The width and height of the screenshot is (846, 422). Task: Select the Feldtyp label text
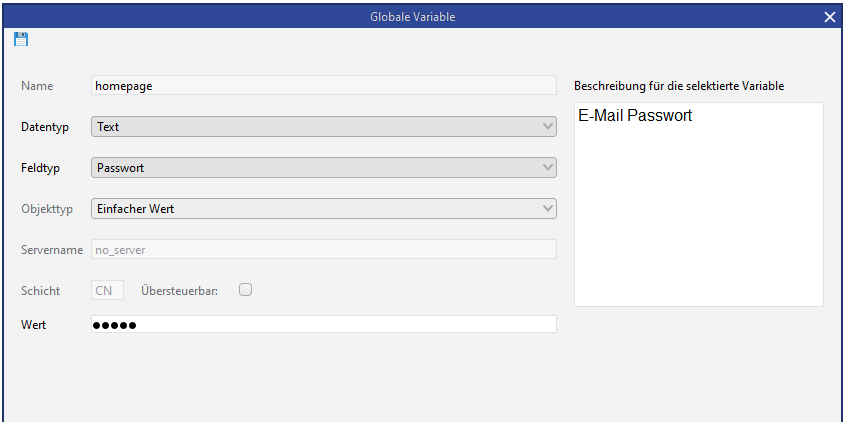(41, 168)
